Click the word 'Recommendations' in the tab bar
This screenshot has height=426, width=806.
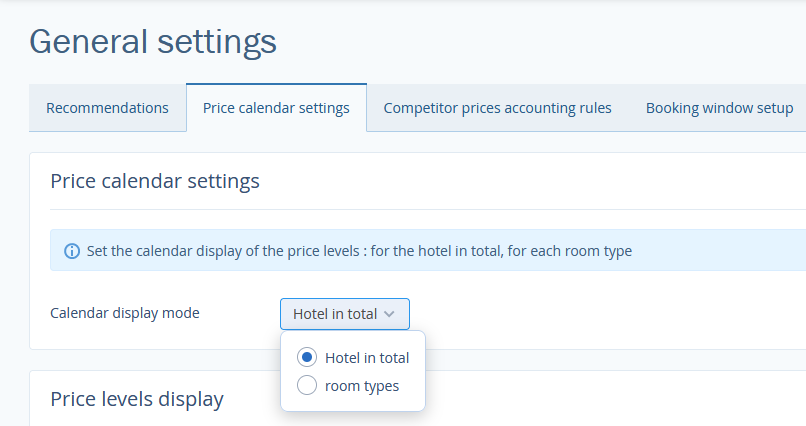point(107,108)
